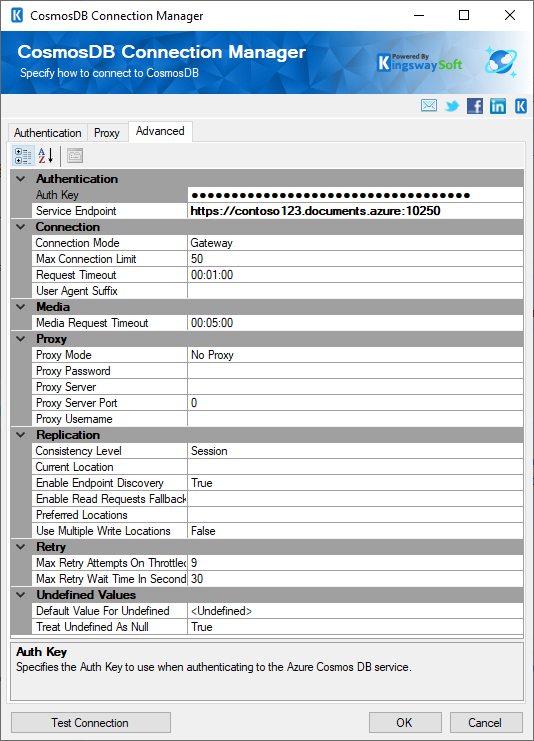Open the Facebook icon link
The width and height of the screenshot is (534, 741).
point(474,106)
